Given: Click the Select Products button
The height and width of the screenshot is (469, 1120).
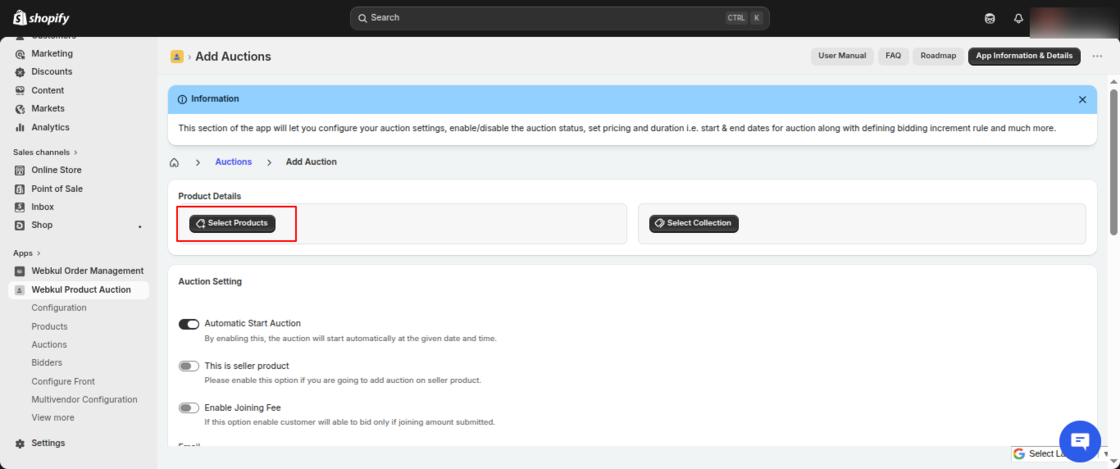Looking at the screenshot, I should click(x=232, y=223).
